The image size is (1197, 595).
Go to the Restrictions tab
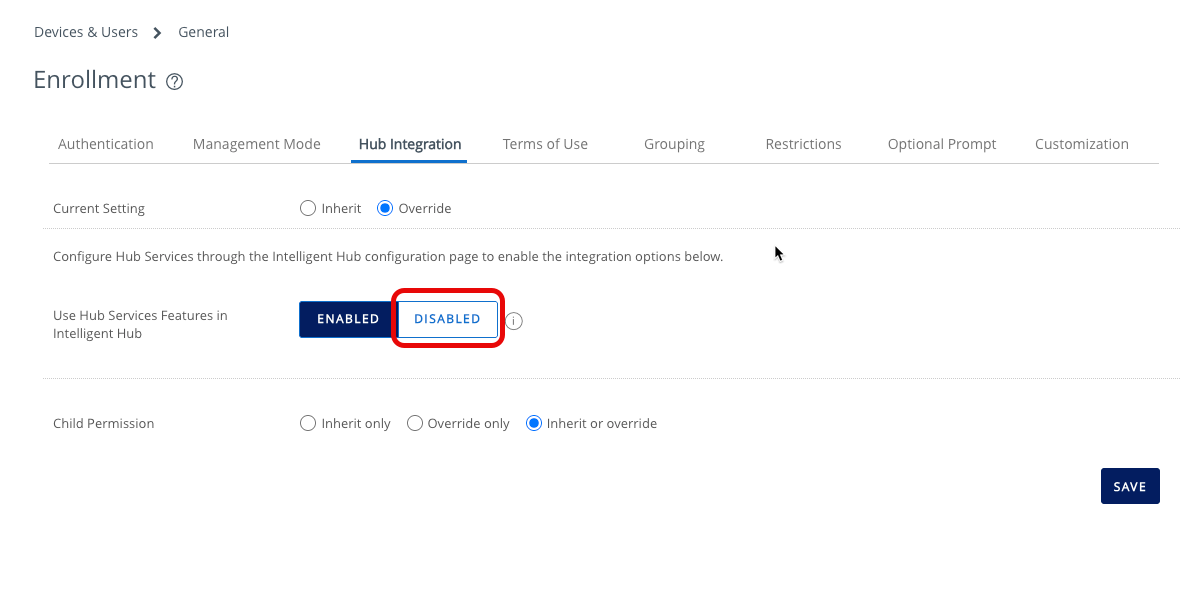pos(803,144)
